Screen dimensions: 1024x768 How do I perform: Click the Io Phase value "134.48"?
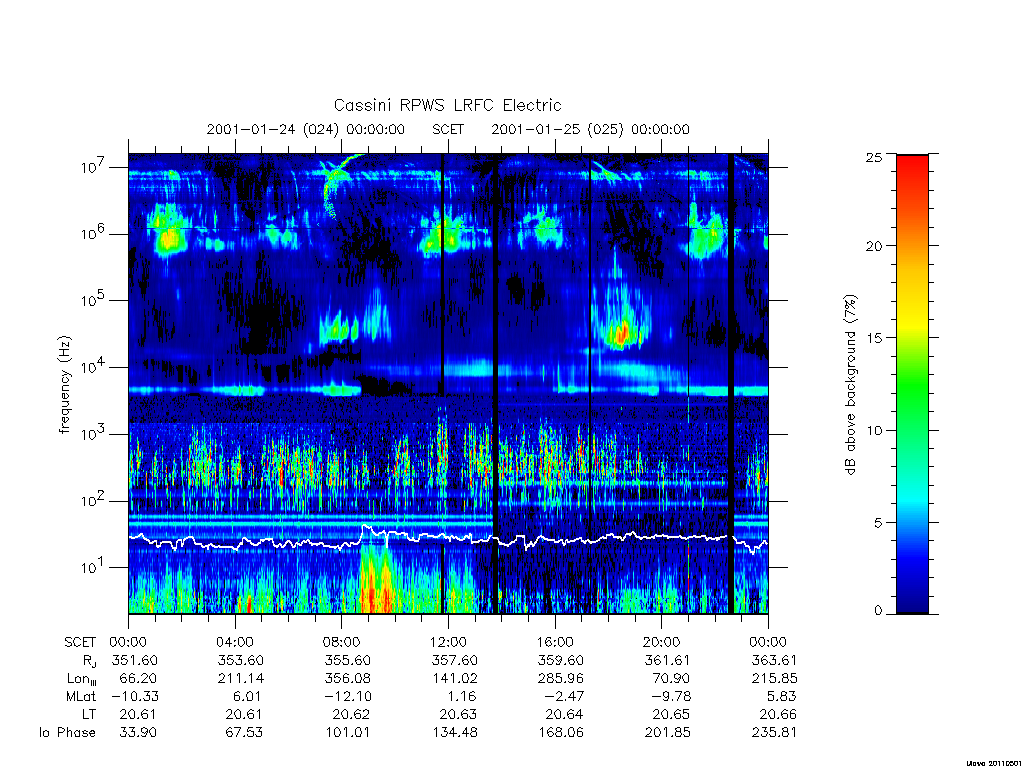(x=455, y=732)
